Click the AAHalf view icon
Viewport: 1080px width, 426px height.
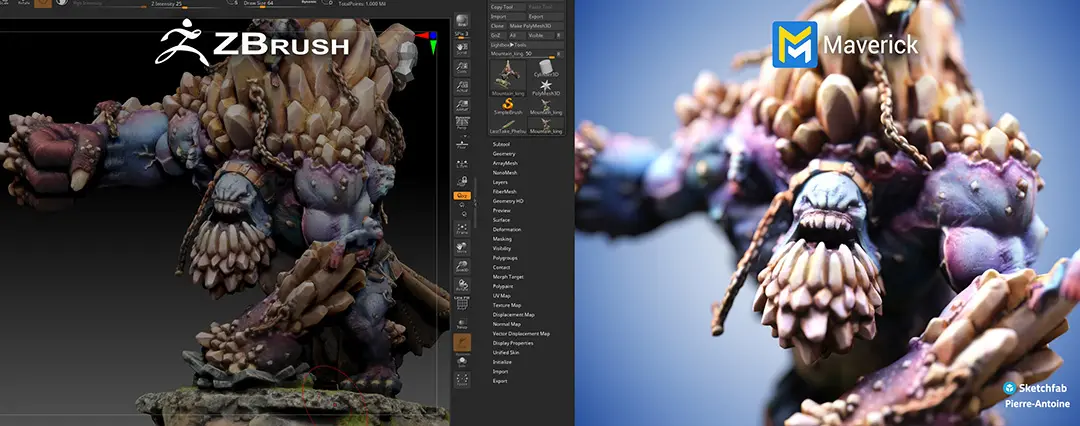tap(462, 106)
